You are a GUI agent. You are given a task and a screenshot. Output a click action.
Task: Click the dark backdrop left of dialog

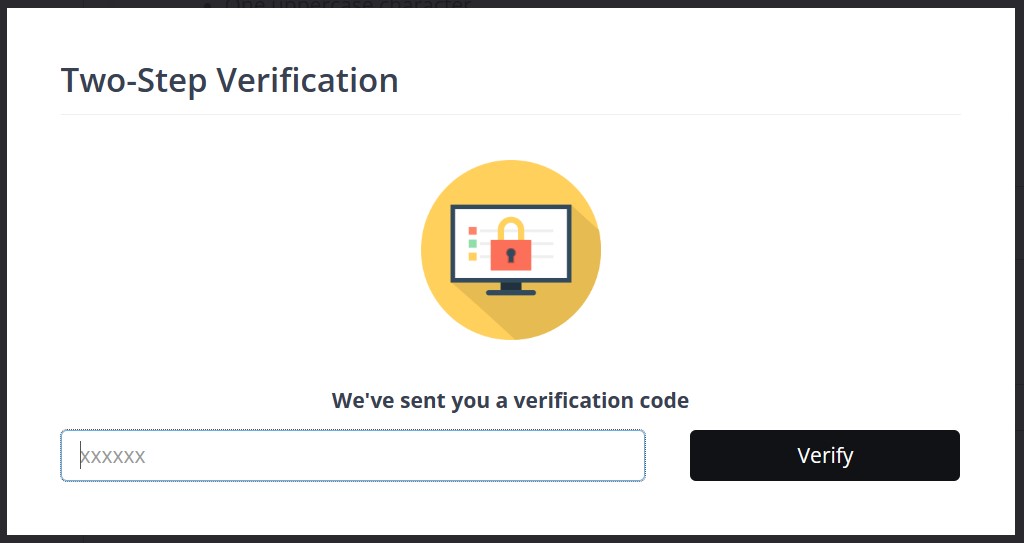3,271
